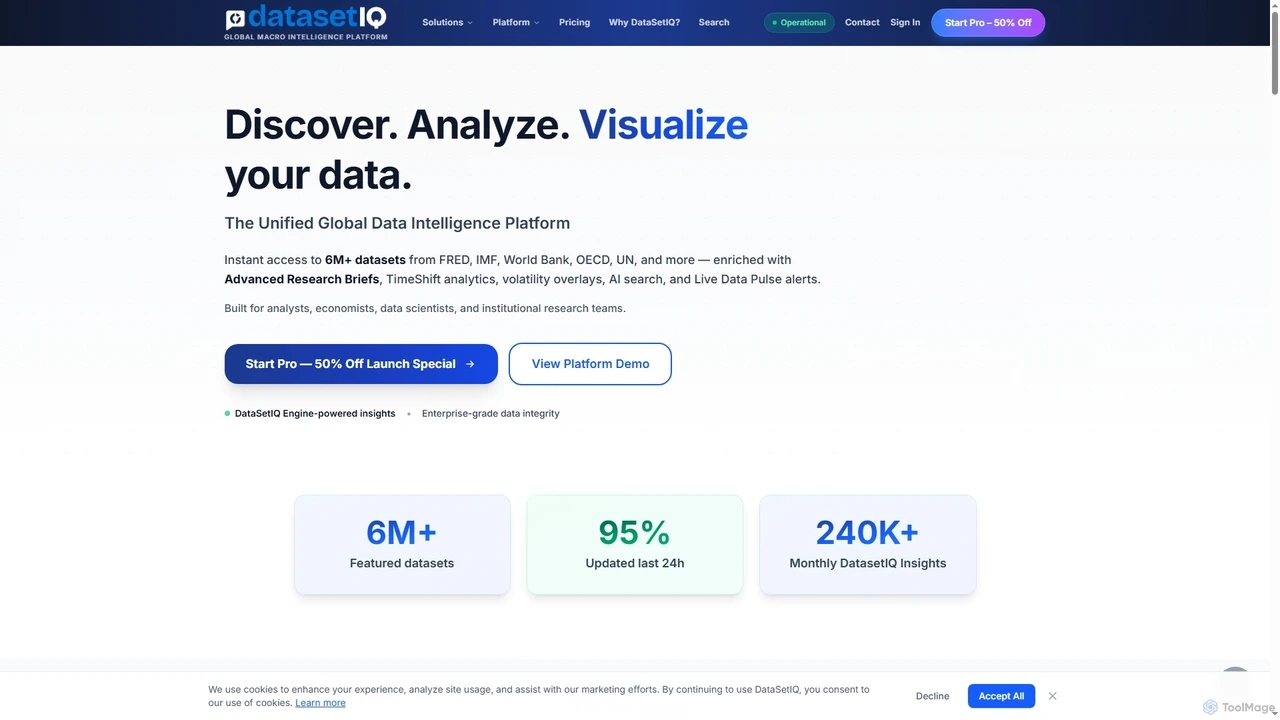This screenshot has width=1280, height=720.
Task: Click the 6M+ Featured datasets card
Action: pyautogui.click(x=402, y=544)
